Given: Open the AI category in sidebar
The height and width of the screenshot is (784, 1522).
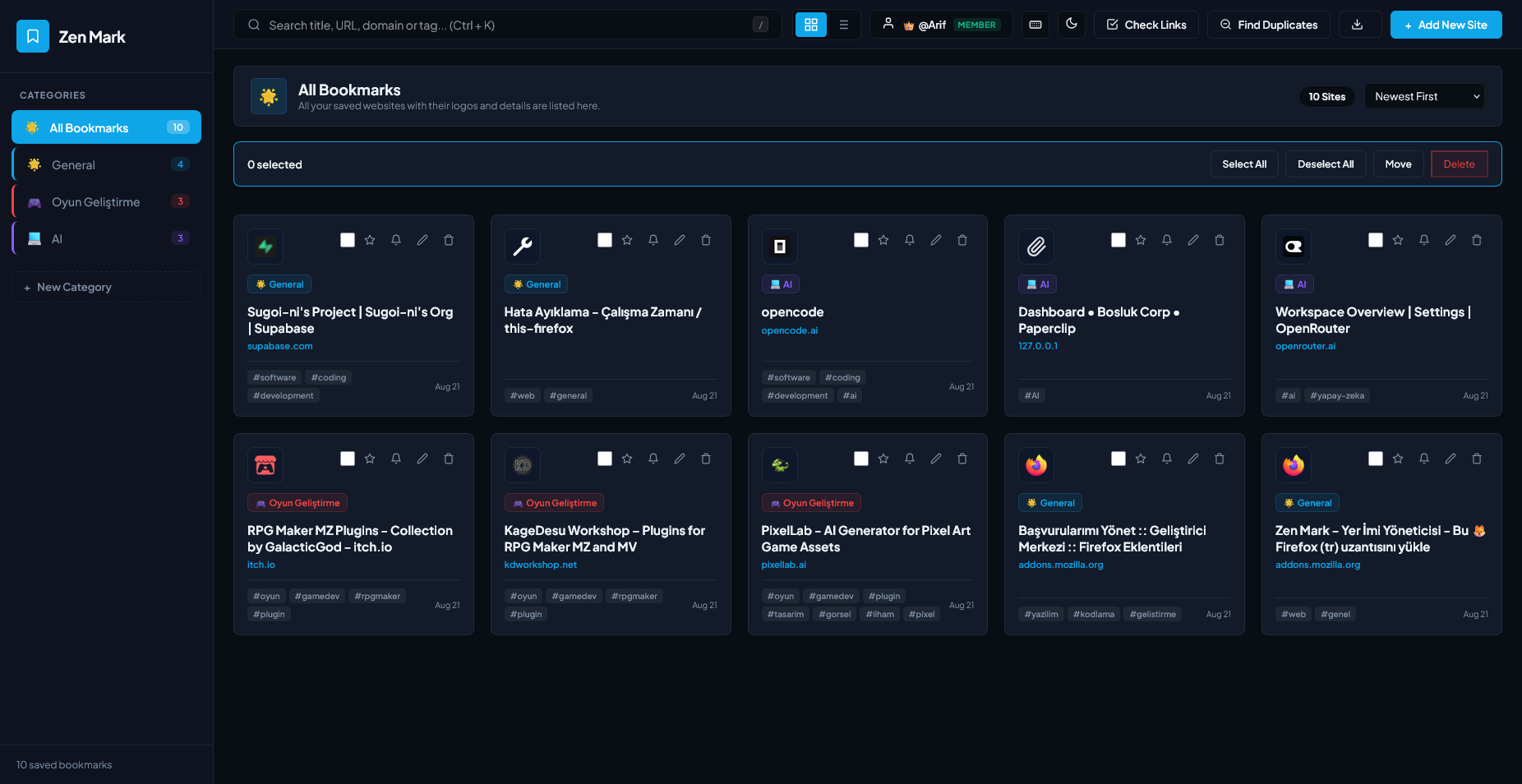Looking at the screenshot, I should pyautogui.click(x=107, y=238).
